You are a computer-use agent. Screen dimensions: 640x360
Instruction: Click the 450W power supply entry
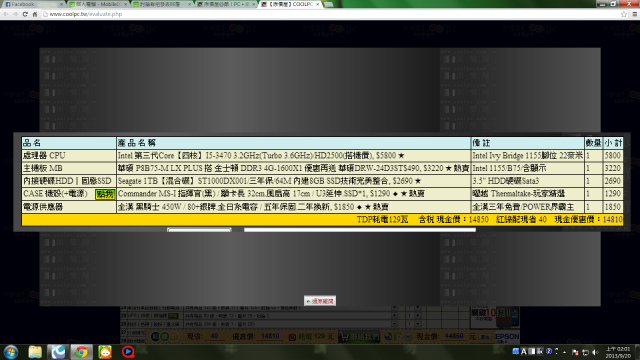(x=253, y=207)
